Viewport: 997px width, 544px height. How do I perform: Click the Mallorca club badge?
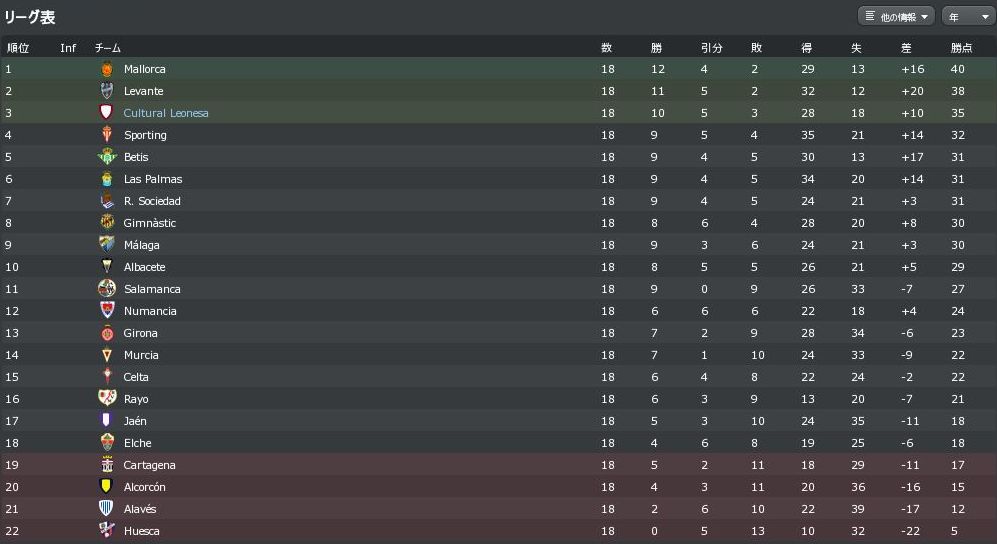pyautogui.click(x=107, y=69)
